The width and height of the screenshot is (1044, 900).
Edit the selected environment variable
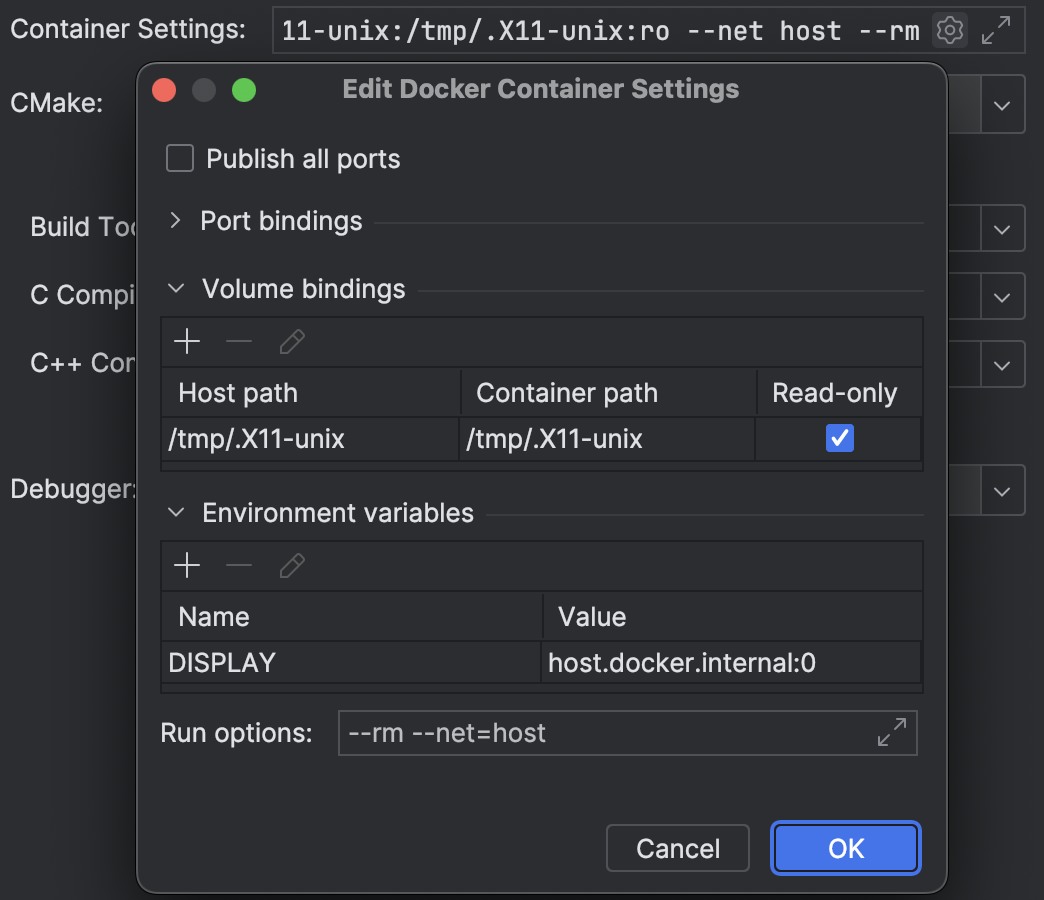[x=292, y=567]
